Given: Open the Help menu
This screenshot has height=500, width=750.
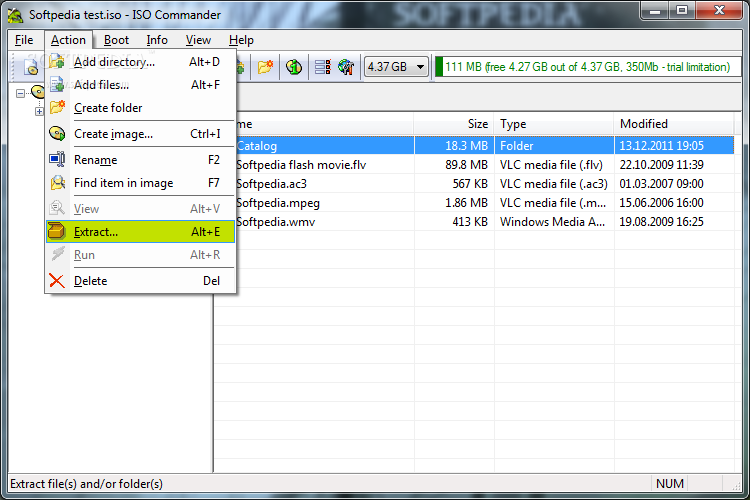Looking at the screenshot, I should click(x=241, y=40).
